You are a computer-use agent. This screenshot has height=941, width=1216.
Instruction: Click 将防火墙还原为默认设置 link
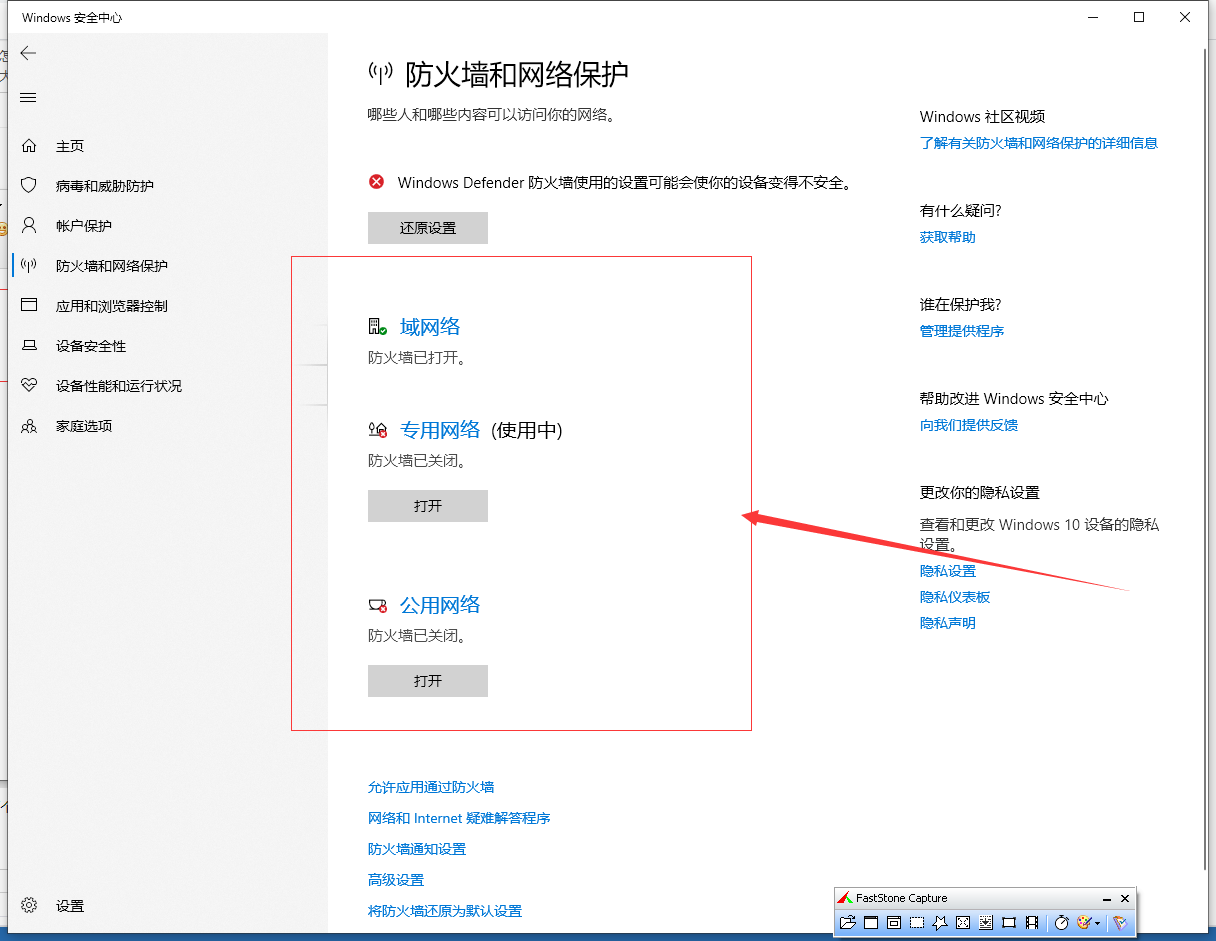coord(445,911)
